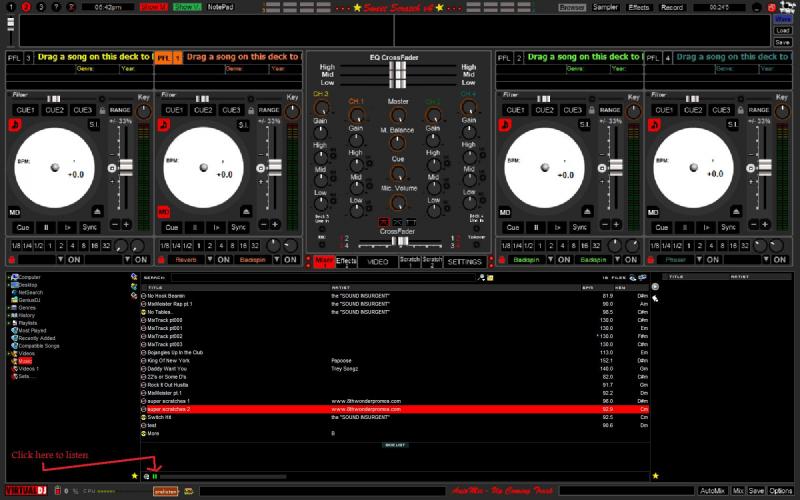Viewport: 800px width, 500px height.
Task: Open the Reverb effect dropdown on deck 1
Action: click(210, 260)
